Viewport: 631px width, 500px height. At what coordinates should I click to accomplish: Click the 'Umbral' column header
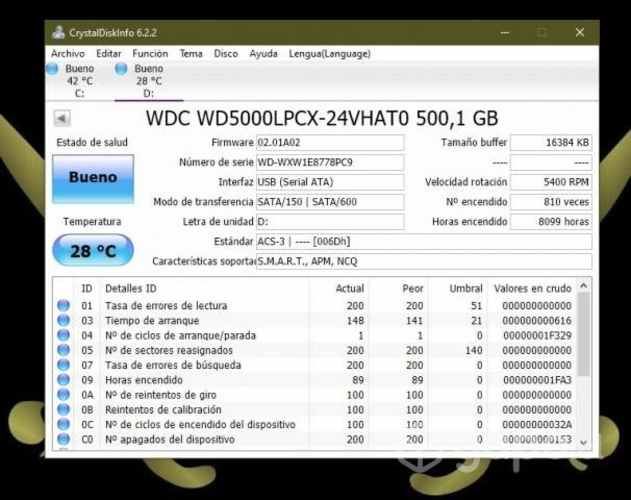[x=466, y=289]
